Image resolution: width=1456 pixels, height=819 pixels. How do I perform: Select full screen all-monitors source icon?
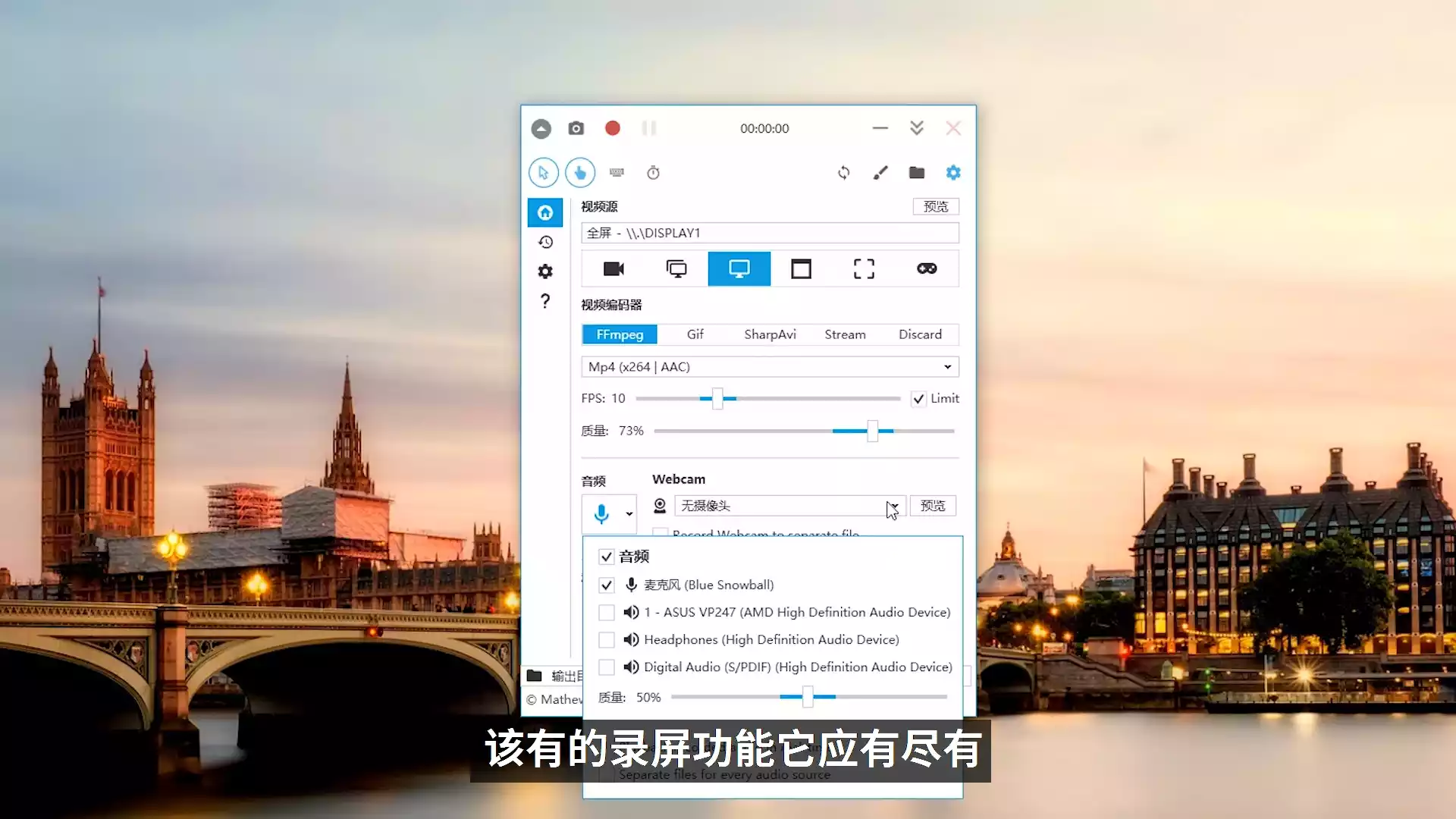tap(676, 268)
